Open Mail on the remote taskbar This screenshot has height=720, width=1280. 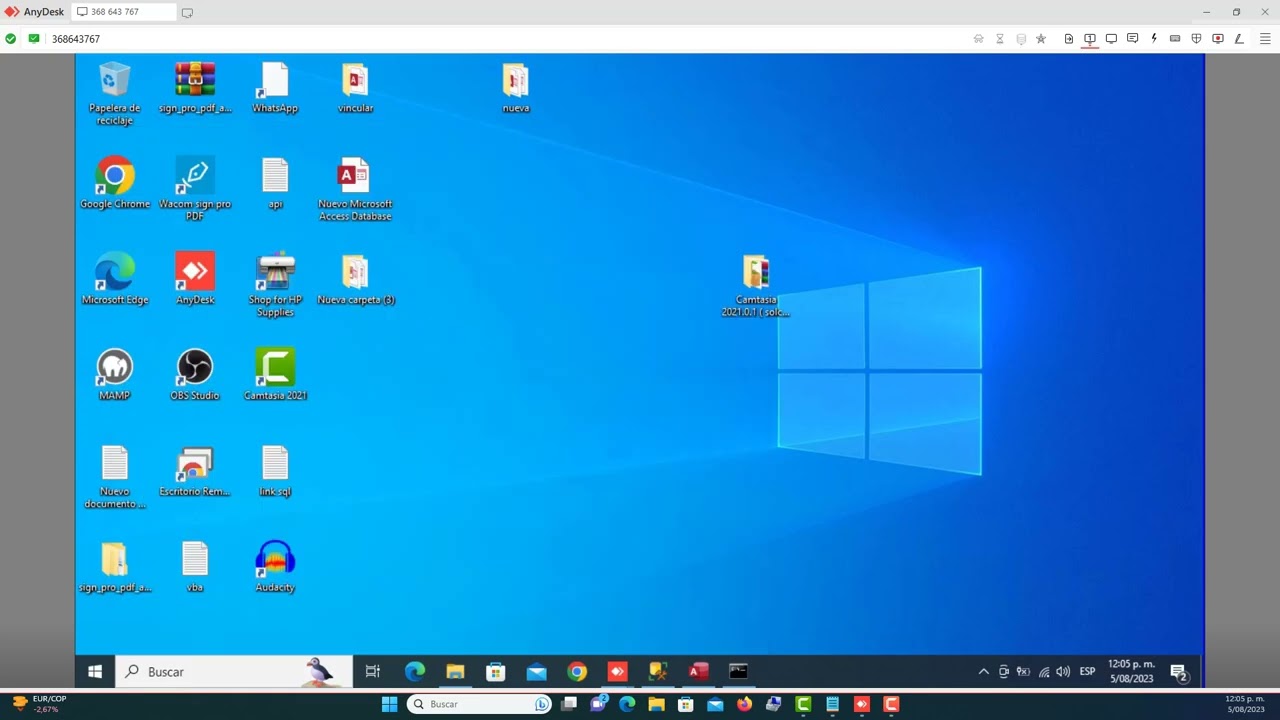pyautogui.click(x=537, y=672)
